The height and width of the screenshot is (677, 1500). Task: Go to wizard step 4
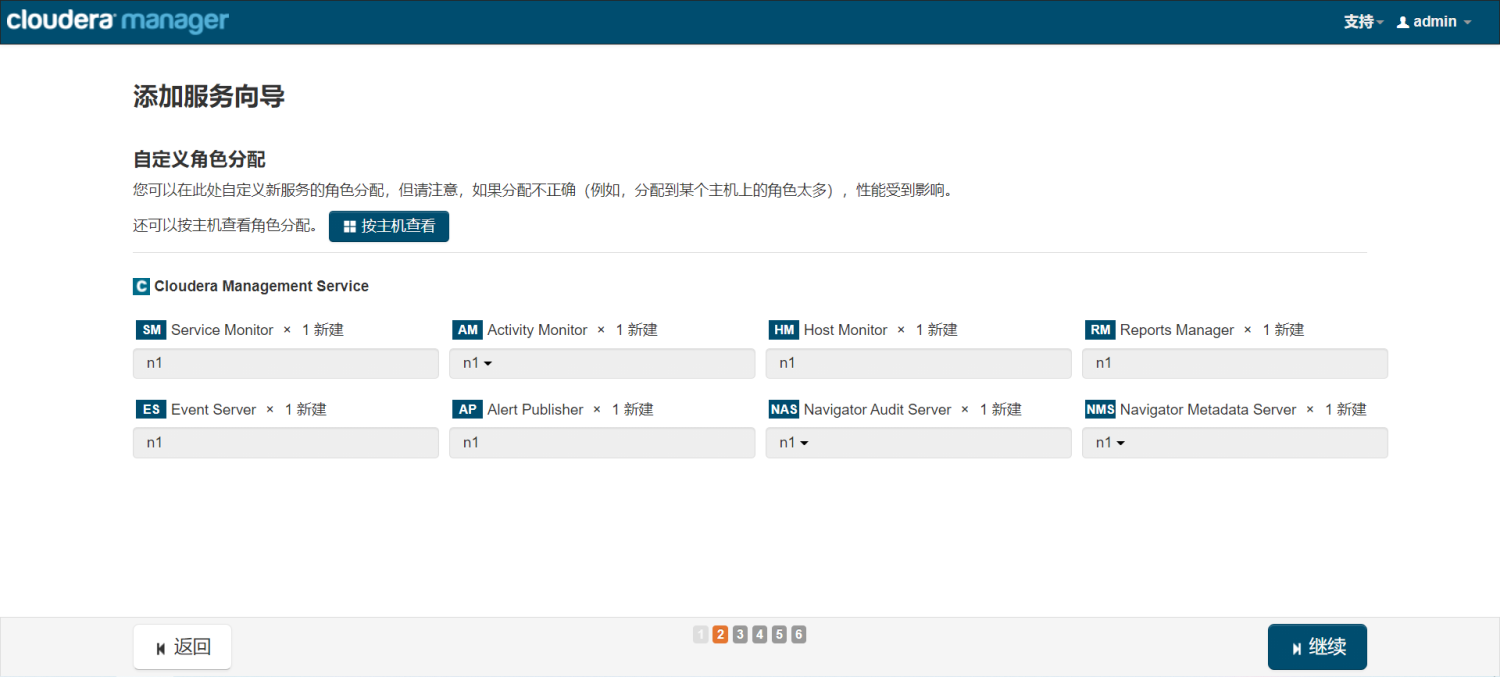[x=760, y=634]
